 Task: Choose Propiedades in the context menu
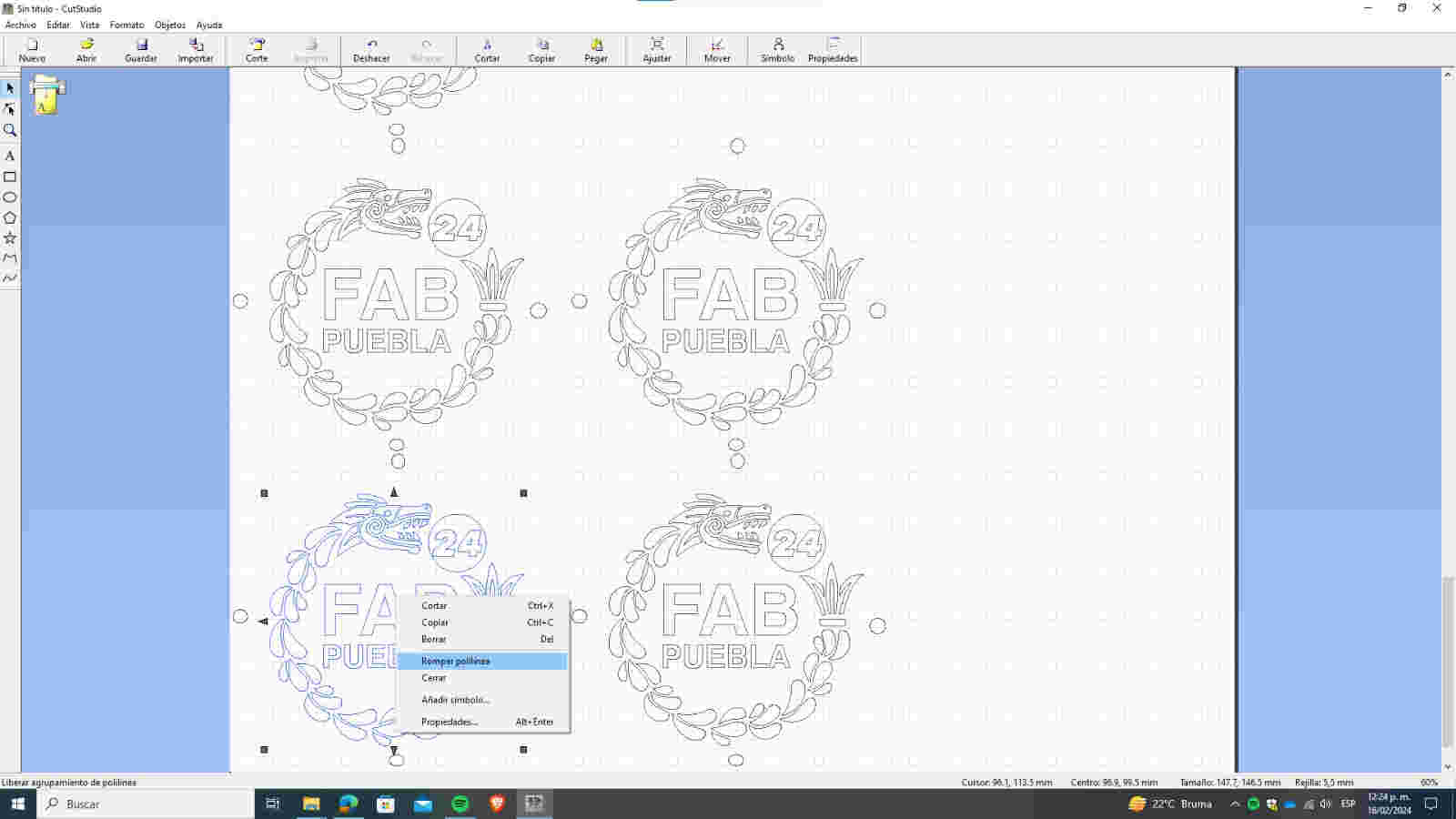click(483, 722)
